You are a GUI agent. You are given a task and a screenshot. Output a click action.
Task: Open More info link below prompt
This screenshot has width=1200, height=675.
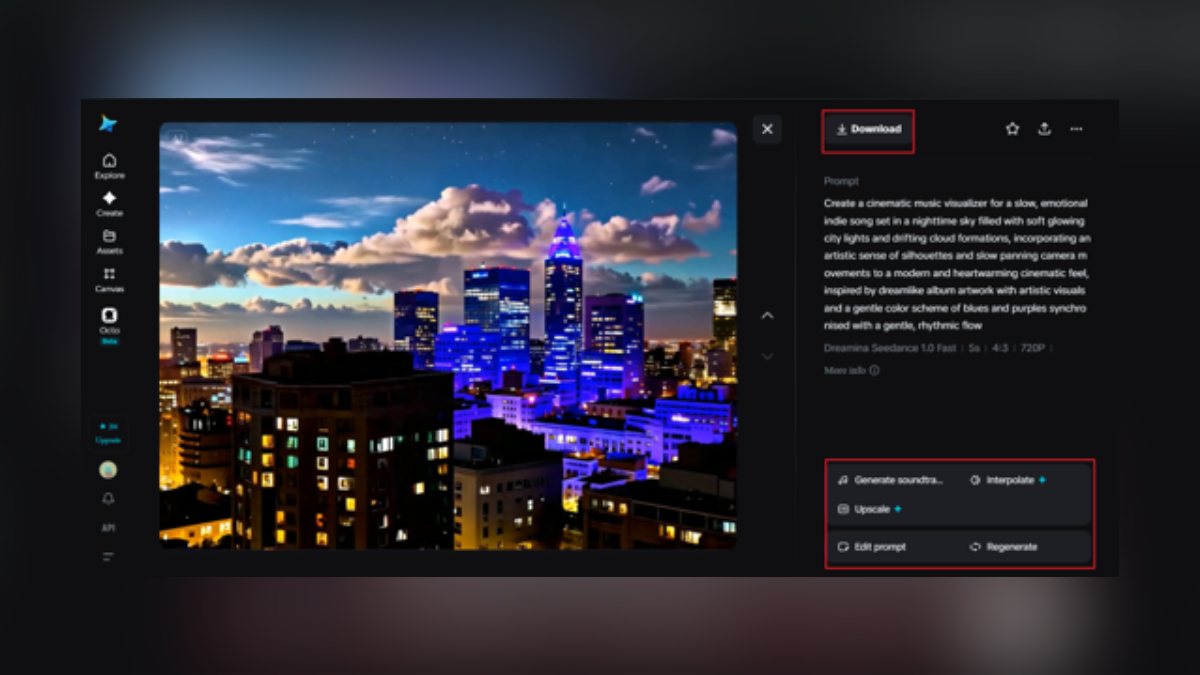click(x=851, y=370)
